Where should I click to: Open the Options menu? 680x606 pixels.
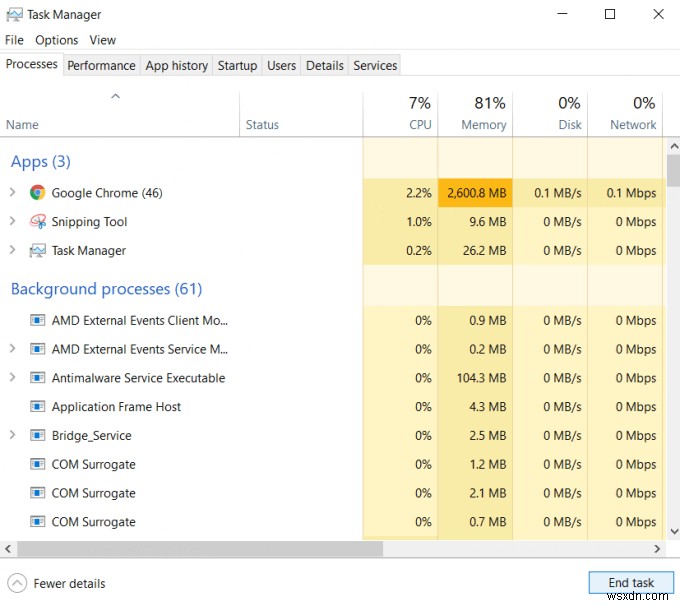click(x=57, y=40)
